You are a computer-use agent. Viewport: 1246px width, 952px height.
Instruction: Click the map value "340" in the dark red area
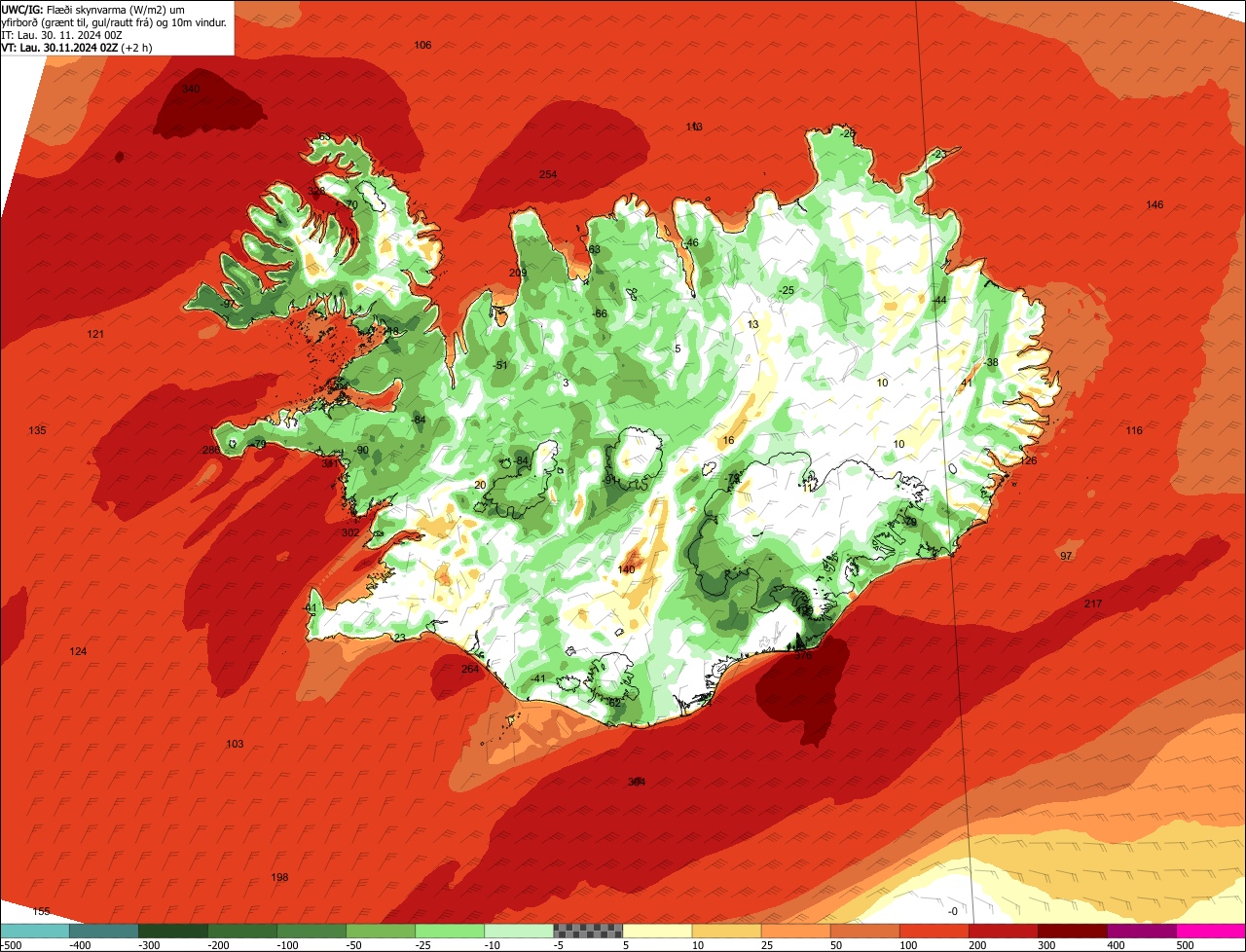tap(191, 90)
